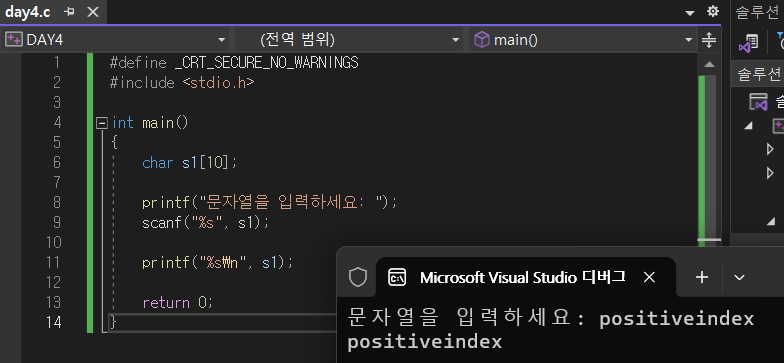This screenshot has height=363, width=784.
Task: Click the scanf("%s", s1); line
Action: (x=206, y=222)
